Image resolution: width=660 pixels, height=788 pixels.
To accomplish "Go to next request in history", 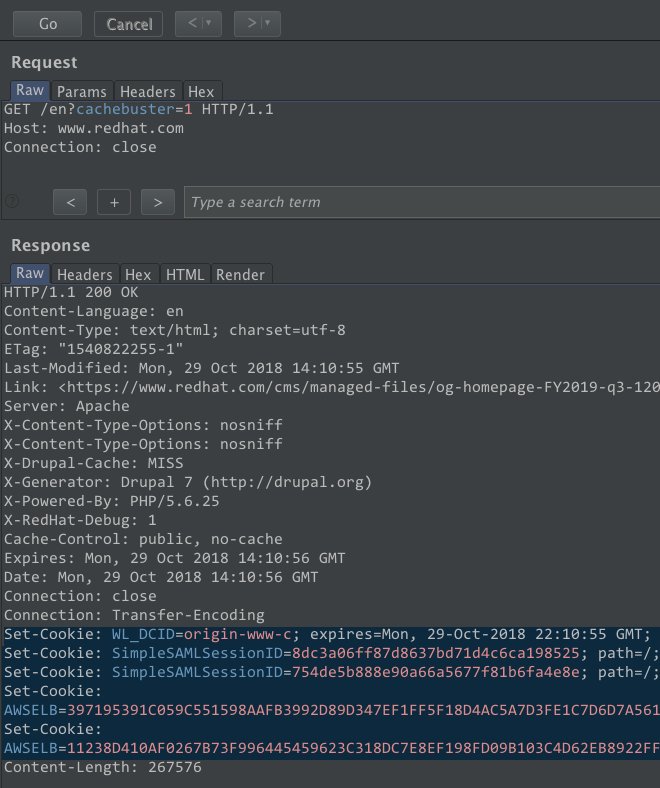I will point(251,23).
